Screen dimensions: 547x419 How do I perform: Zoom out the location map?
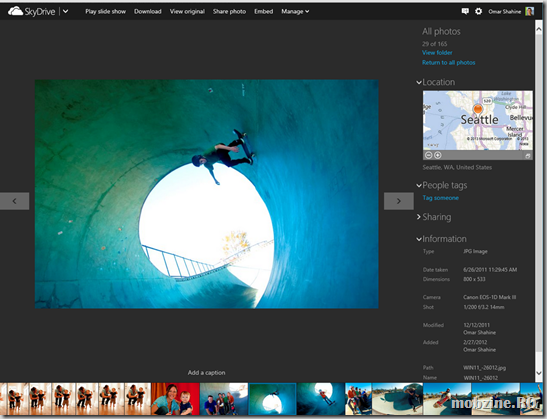429,155
